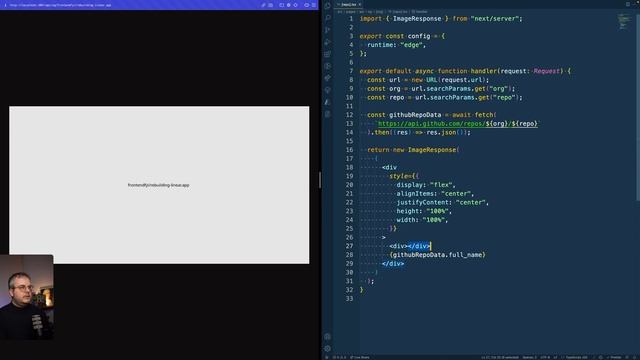The height and width of the screenshot is (360, 640).
Task: Click the remote indicator icon in status bar
Action: pos(327,357)
